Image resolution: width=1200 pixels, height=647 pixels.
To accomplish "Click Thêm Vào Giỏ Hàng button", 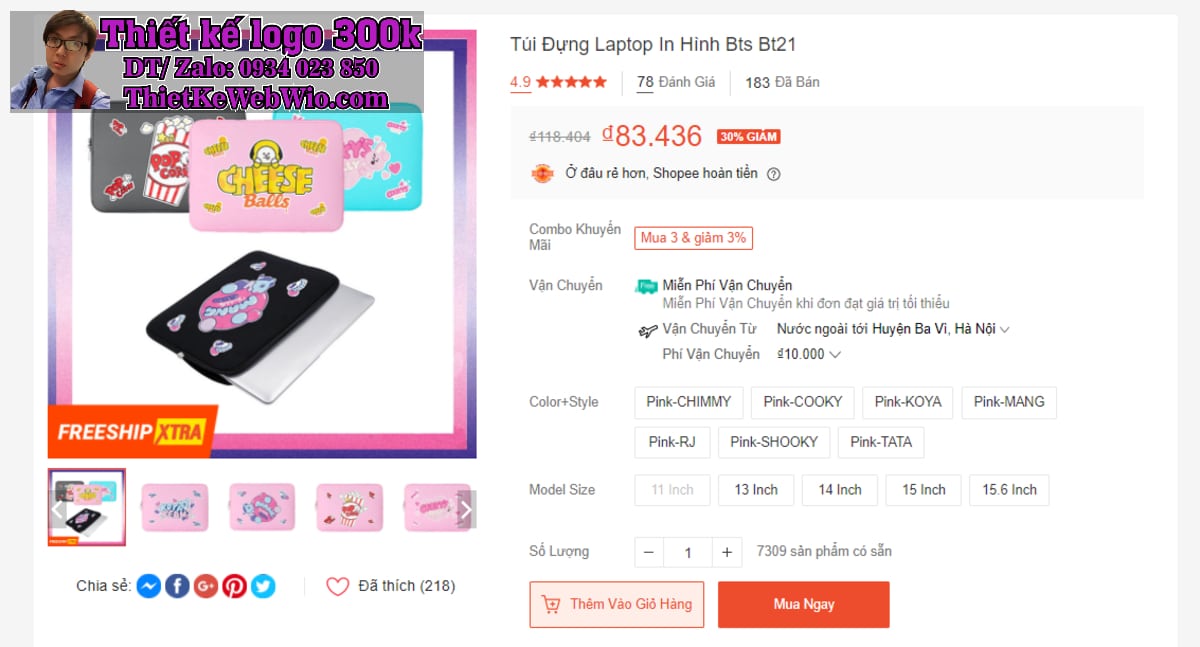I will (x=617, y=605).
